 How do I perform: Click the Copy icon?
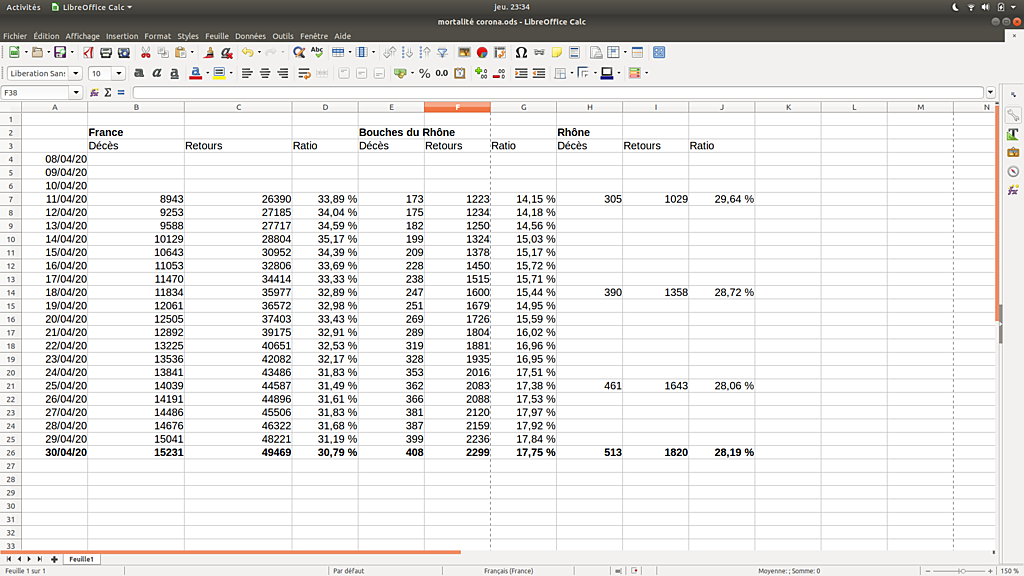[x=163, y=52]
